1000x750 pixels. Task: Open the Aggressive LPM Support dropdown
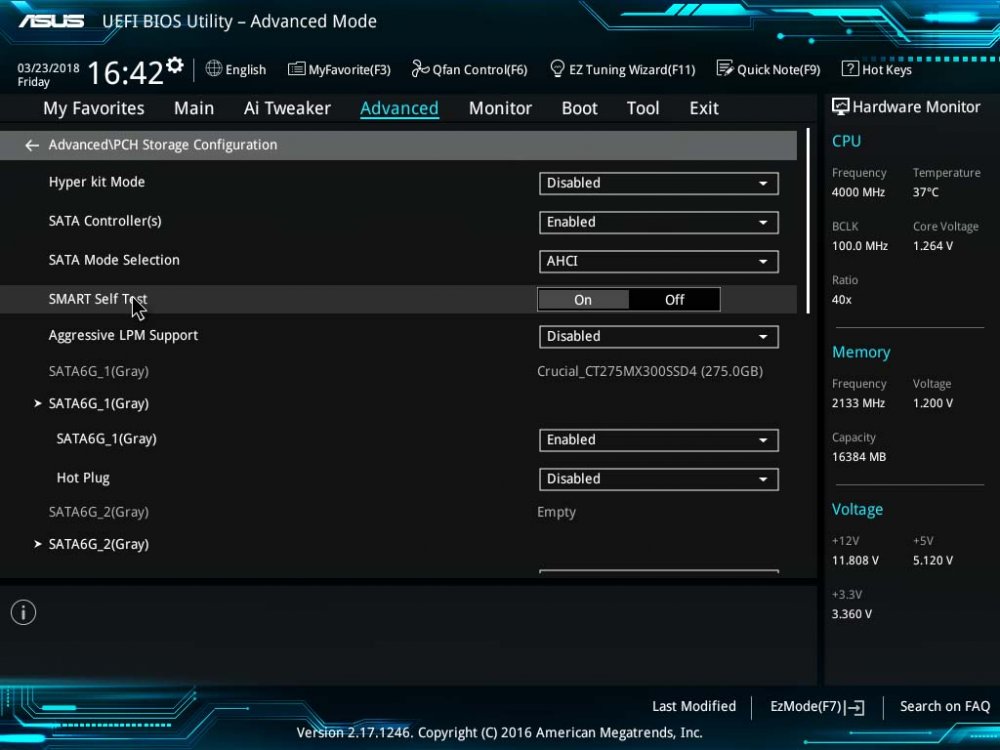[x=658, y=336]
